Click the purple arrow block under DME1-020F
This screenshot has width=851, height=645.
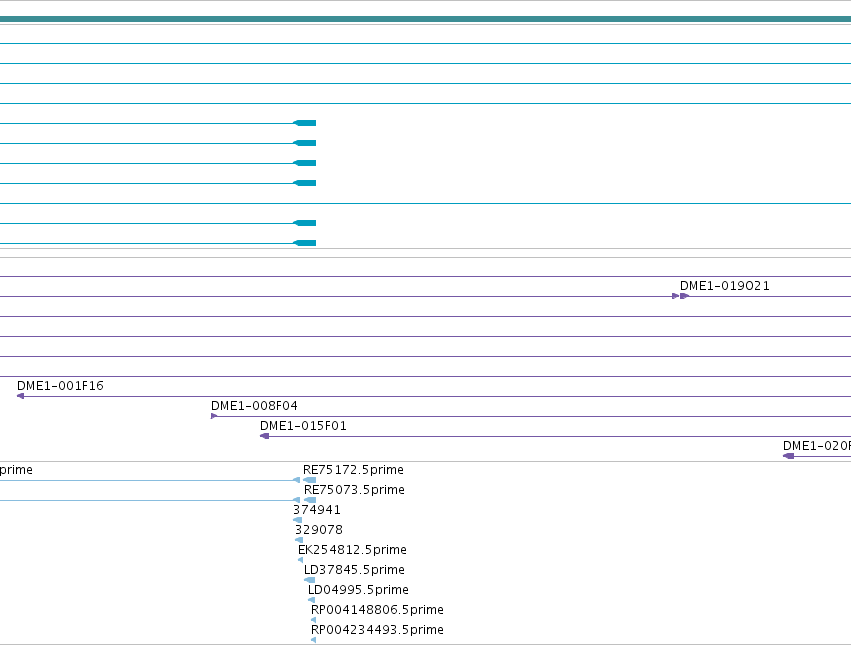coord(789,456)
